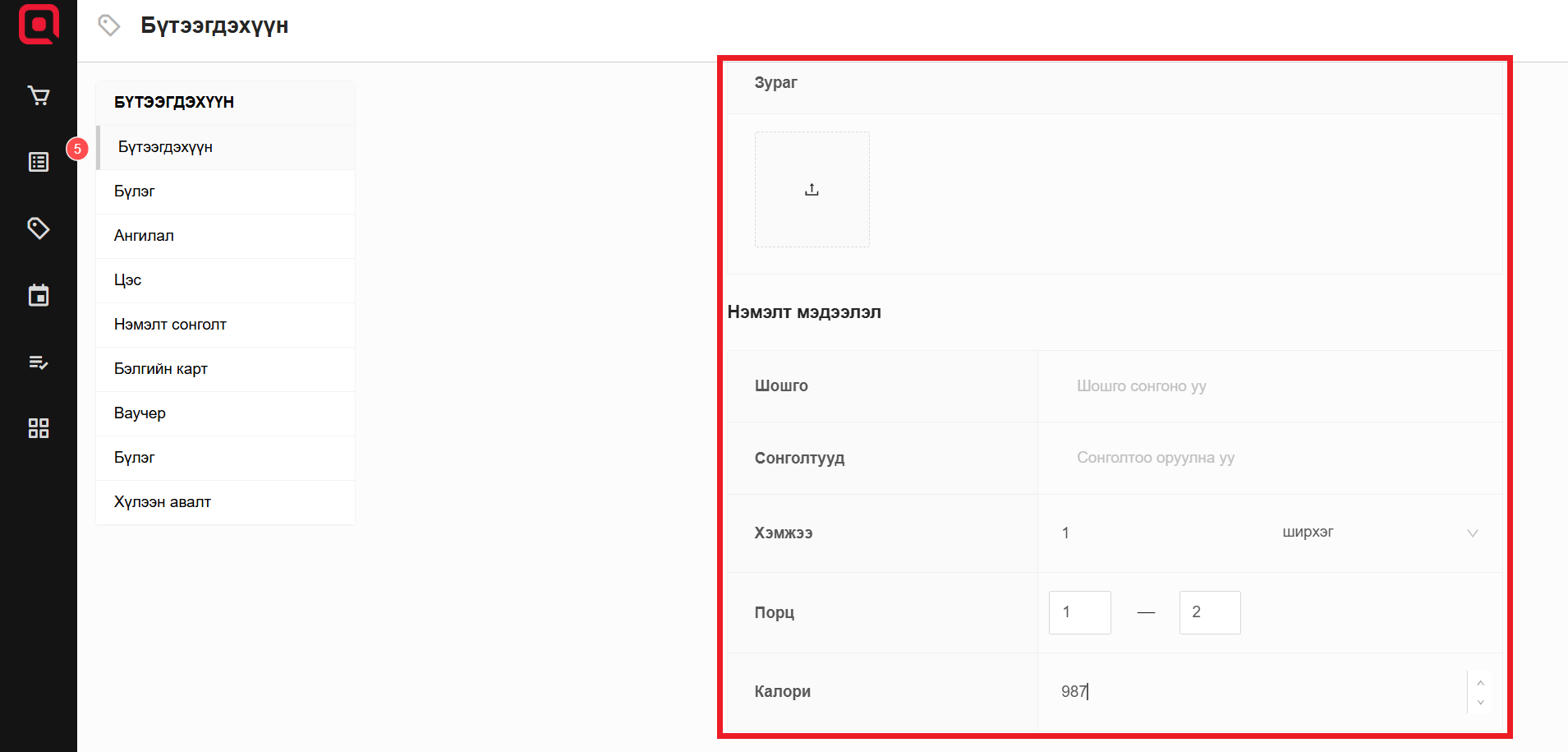1568x752 pixels.
Task: Open the Хүлээн авалт menu item
Action: pos(163,502)
